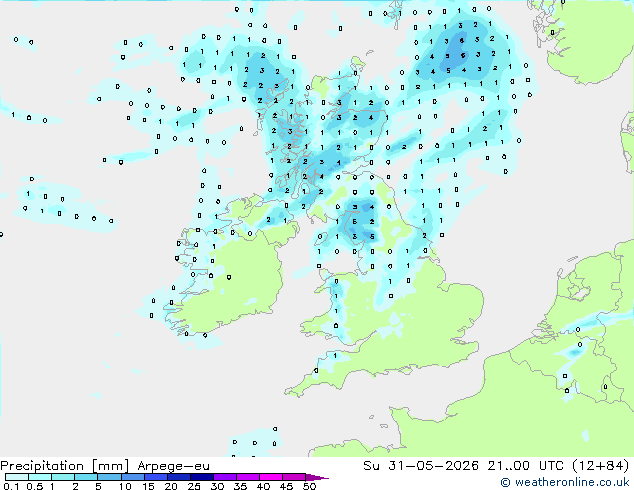Click the legend label "0.1"

(x=11, y=486)
